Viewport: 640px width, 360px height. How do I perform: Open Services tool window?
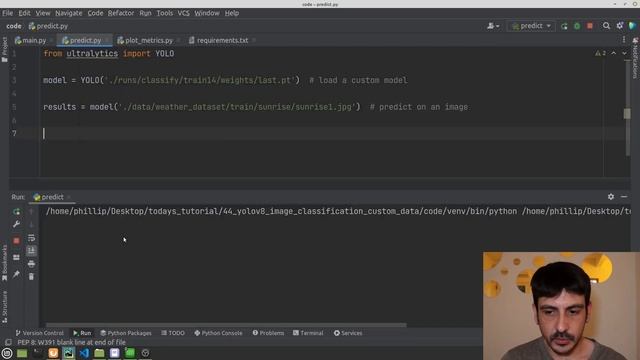click(348, 333)
